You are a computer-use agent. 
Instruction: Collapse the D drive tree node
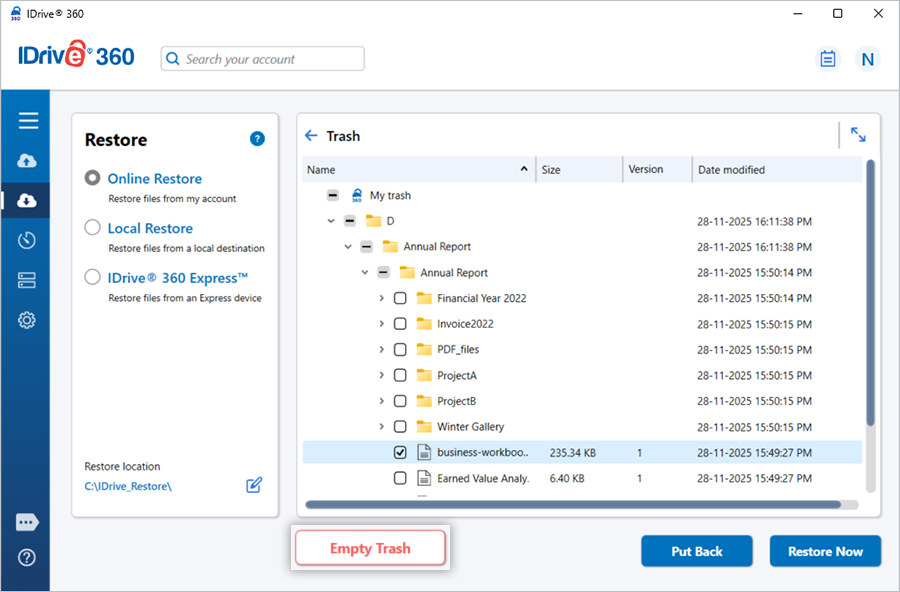(x=331, y=221)
